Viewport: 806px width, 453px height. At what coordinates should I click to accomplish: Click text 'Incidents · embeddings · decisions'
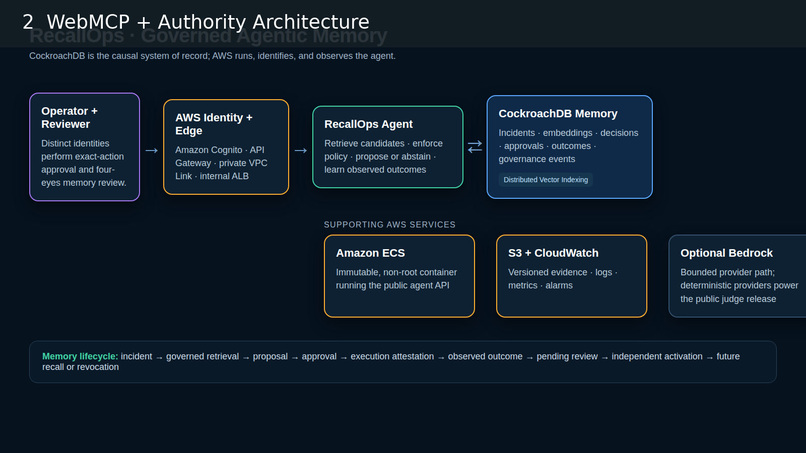point(568,133)
